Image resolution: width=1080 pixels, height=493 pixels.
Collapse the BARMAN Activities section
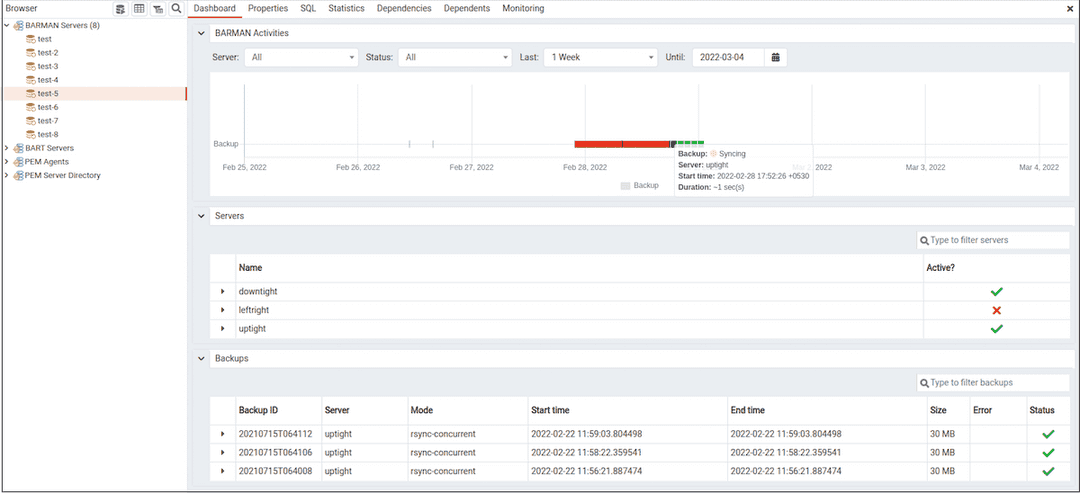tap(201, 33)
